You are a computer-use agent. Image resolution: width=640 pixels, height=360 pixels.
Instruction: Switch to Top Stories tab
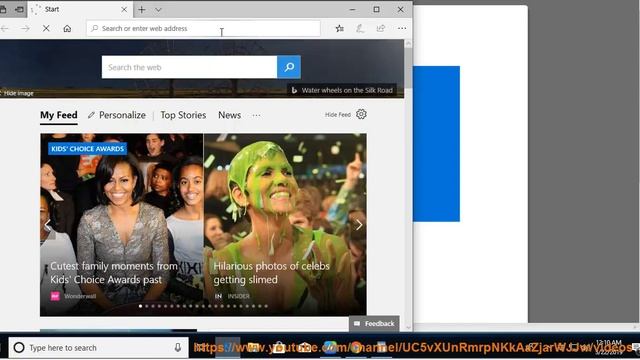click(x=183, y=115)
